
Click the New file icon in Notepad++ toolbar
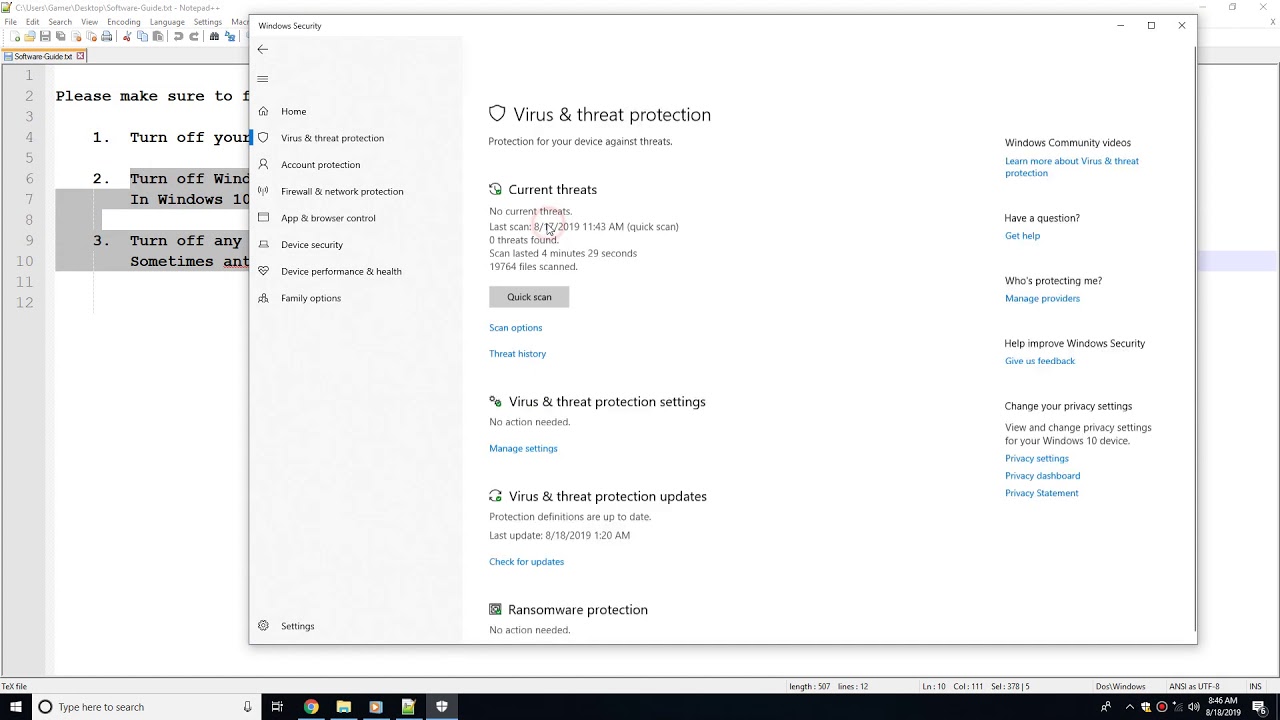tap(14, 37)
